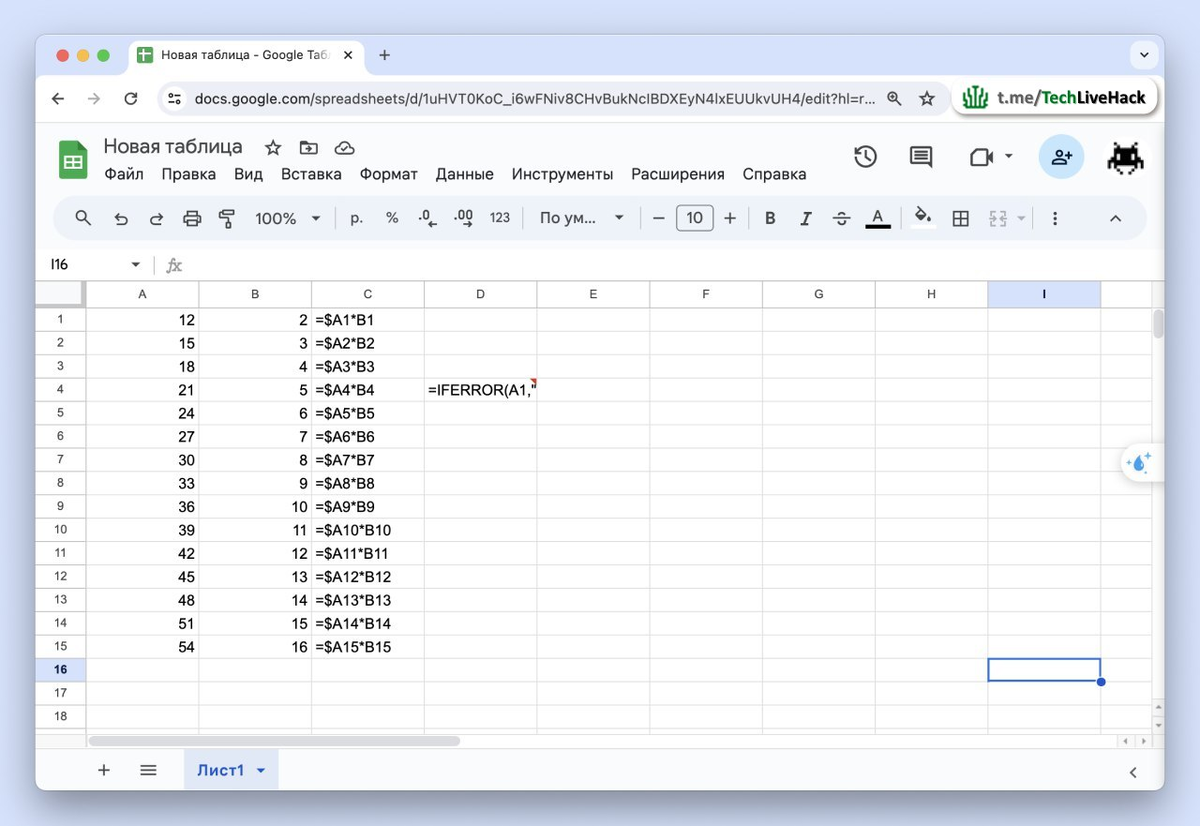Click the meeting dropdown arrow beside camera
The height and width of the screenshot is (826, 1200).
(1008, 157)
